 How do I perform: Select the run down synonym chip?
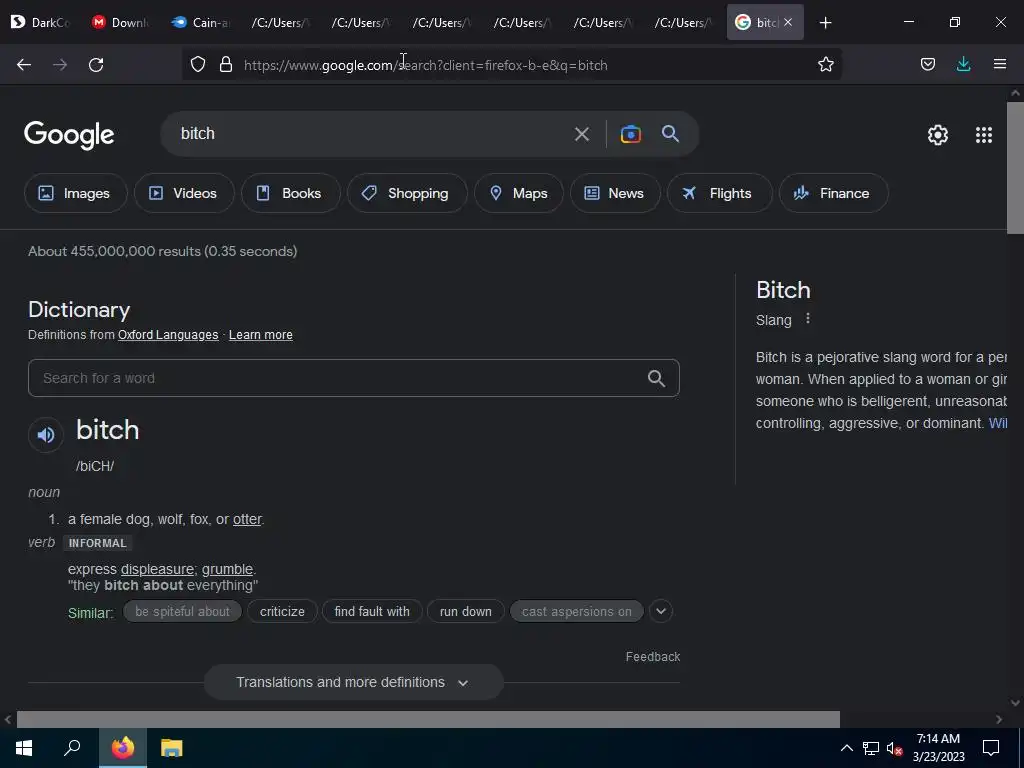pos(466,612)
